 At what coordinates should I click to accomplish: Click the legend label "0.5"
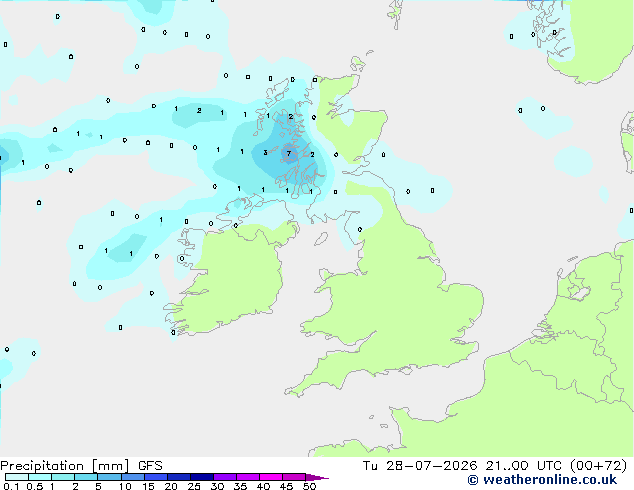click(34, 486)
